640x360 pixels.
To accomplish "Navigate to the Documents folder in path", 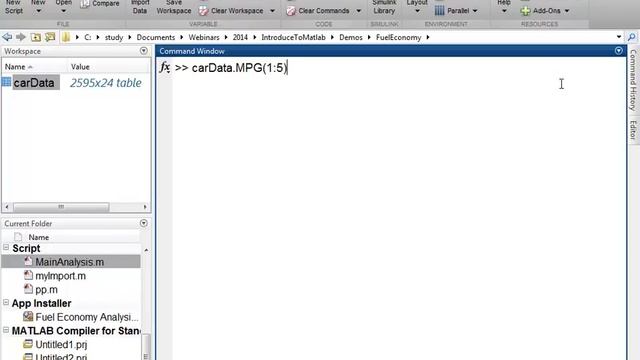I will tap(156, 38).
